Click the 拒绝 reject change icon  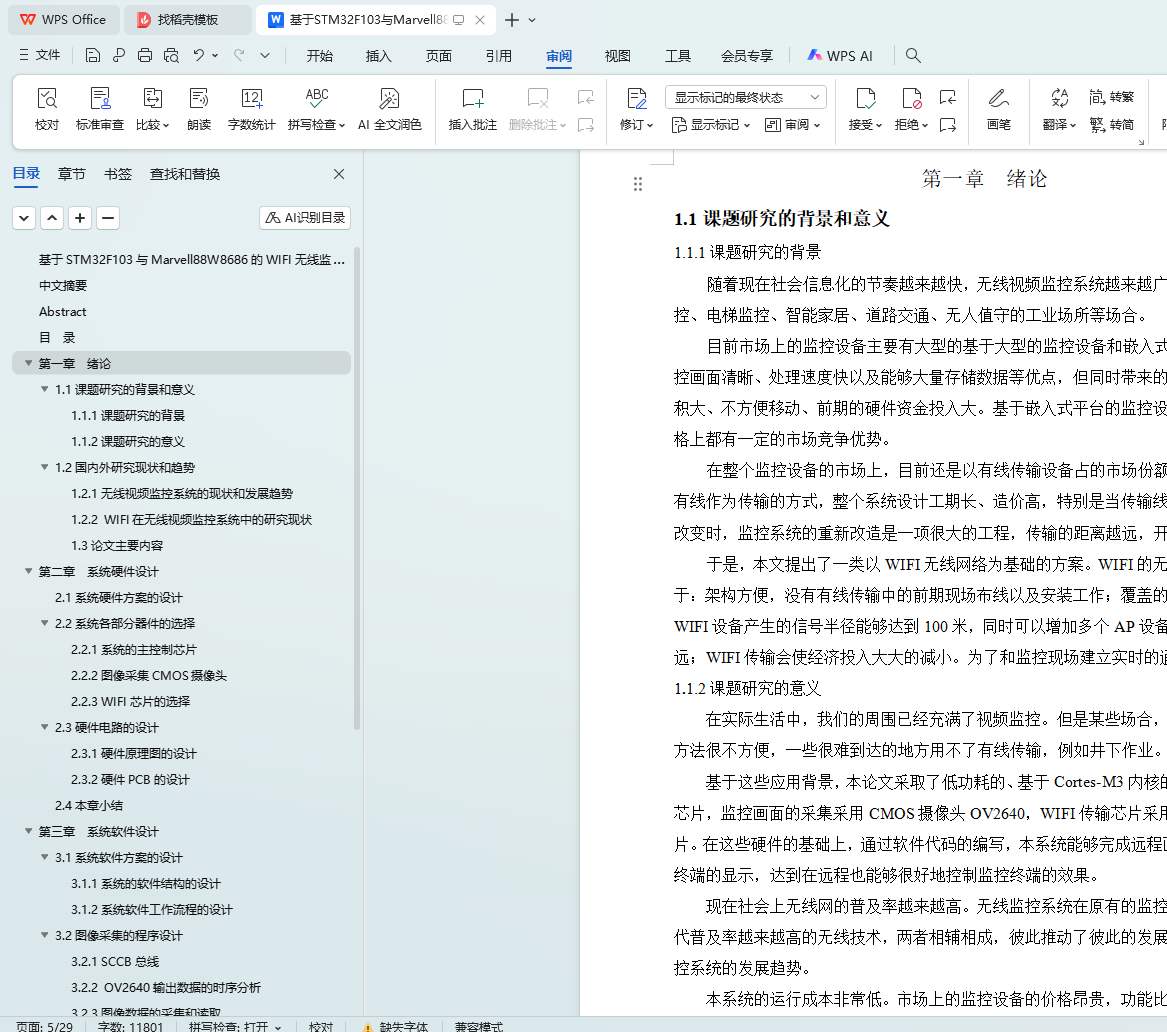click(x=911, y=99)
